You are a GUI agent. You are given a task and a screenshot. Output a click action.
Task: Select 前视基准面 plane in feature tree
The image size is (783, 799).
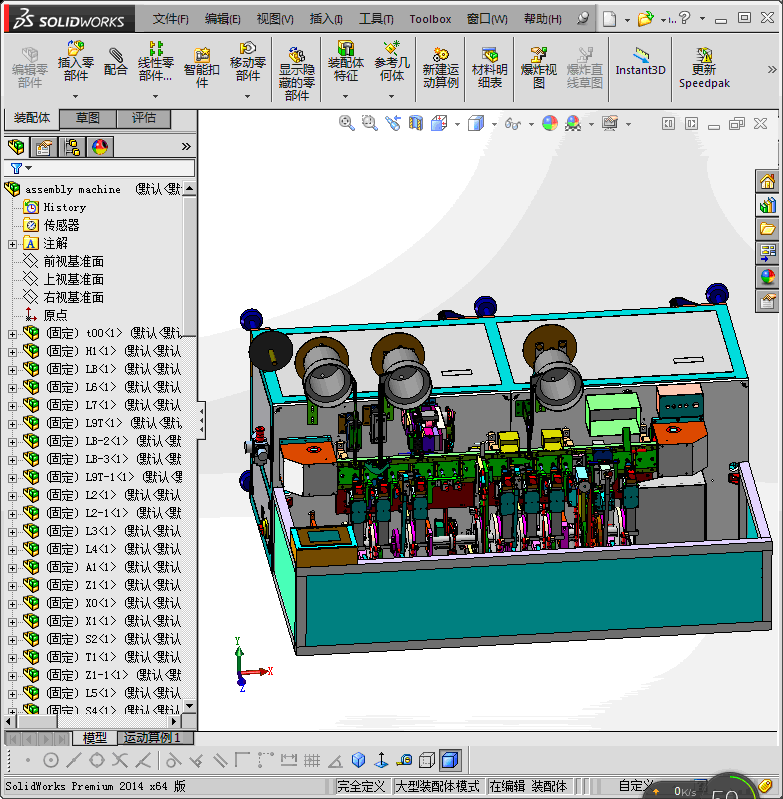coord(73,261)
